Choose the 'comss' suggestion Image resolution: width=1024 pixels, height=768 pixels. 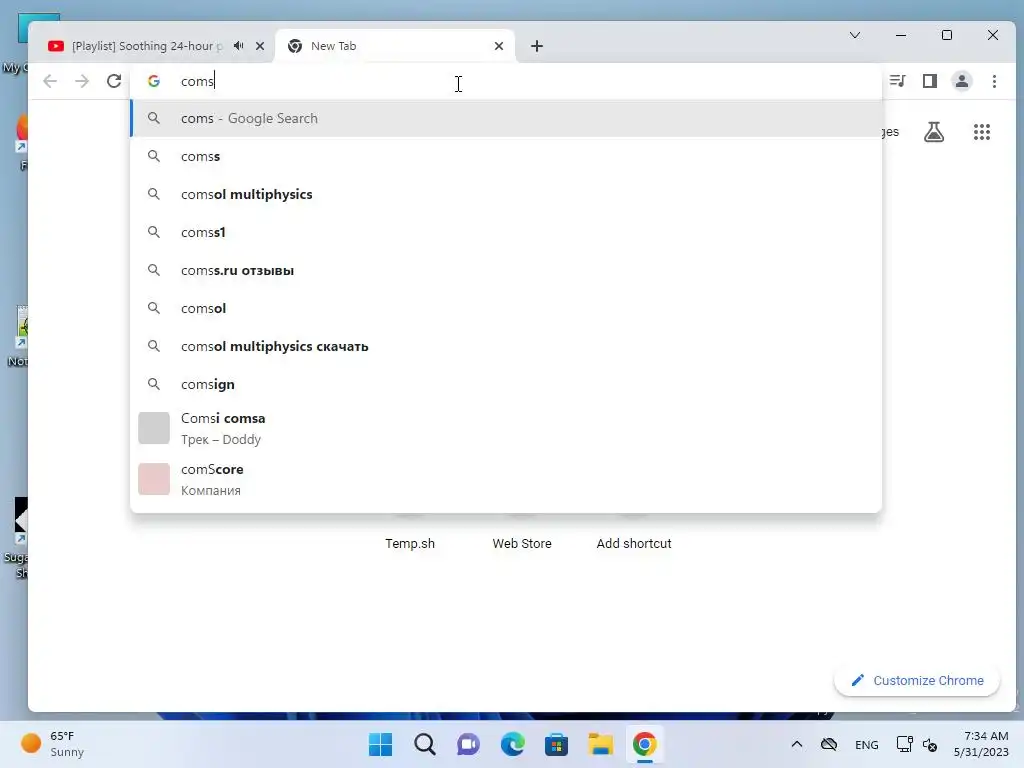[506, 156]
